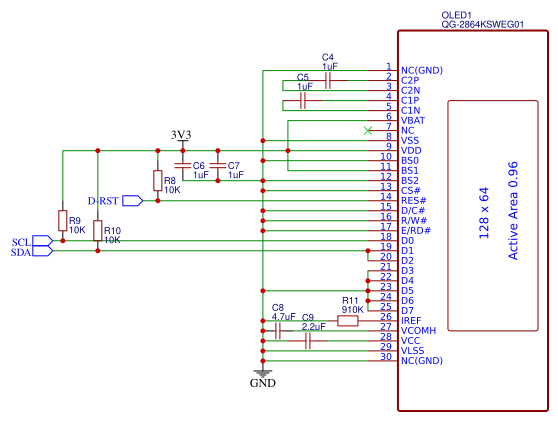Select the CS# pin label
Viewport: 558px width, 421px height.
coord(411,190)
